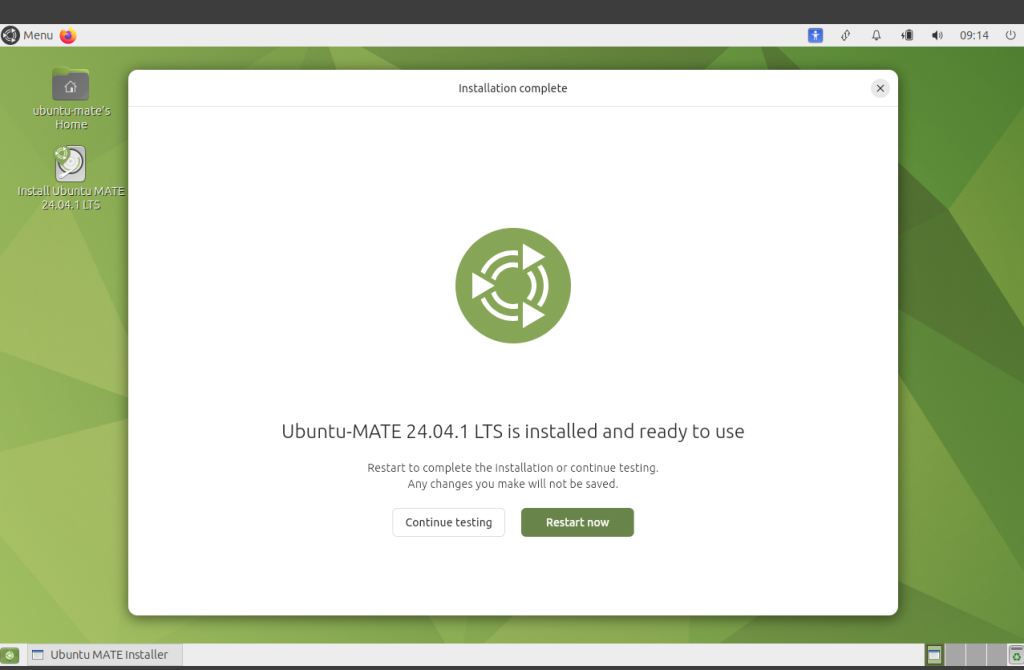Open the power session menu icon
Screen dimensions: 1024x670
[x=1010, y=35]
